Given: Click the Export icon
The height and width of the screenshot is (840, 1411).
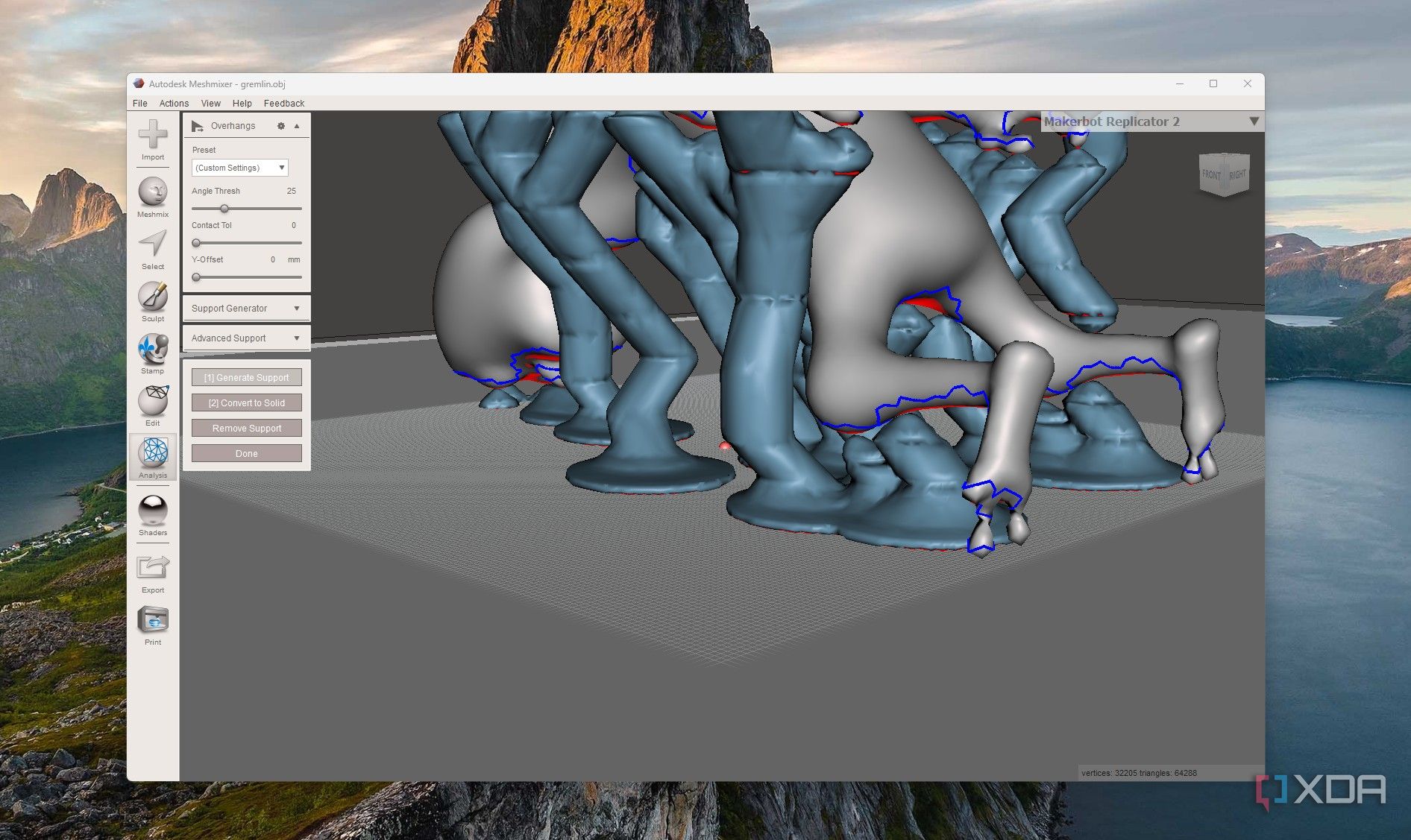Looking at the screenshot, I should tap(153, 573).
